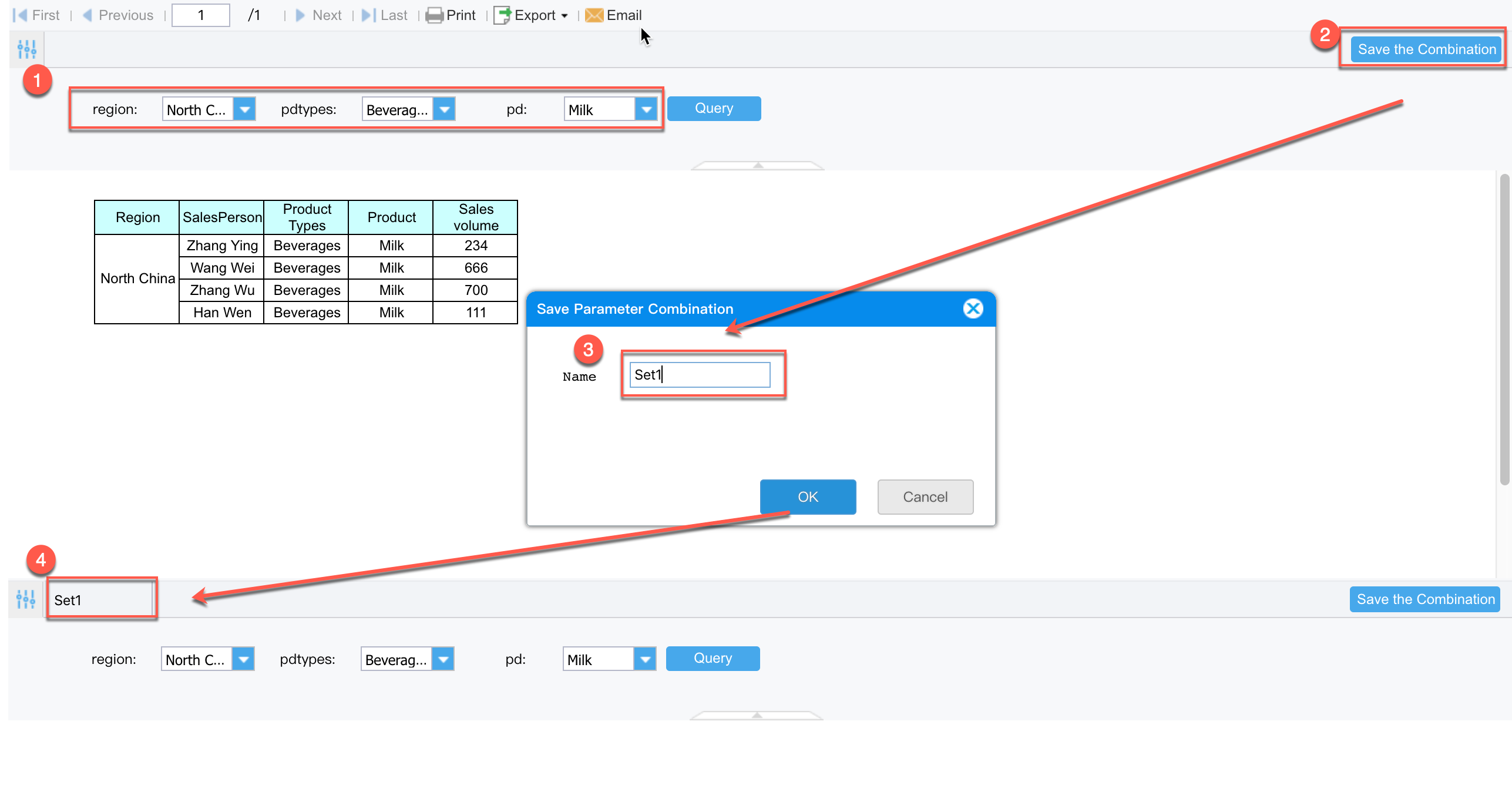Go to the Previous page

[119, 15]
